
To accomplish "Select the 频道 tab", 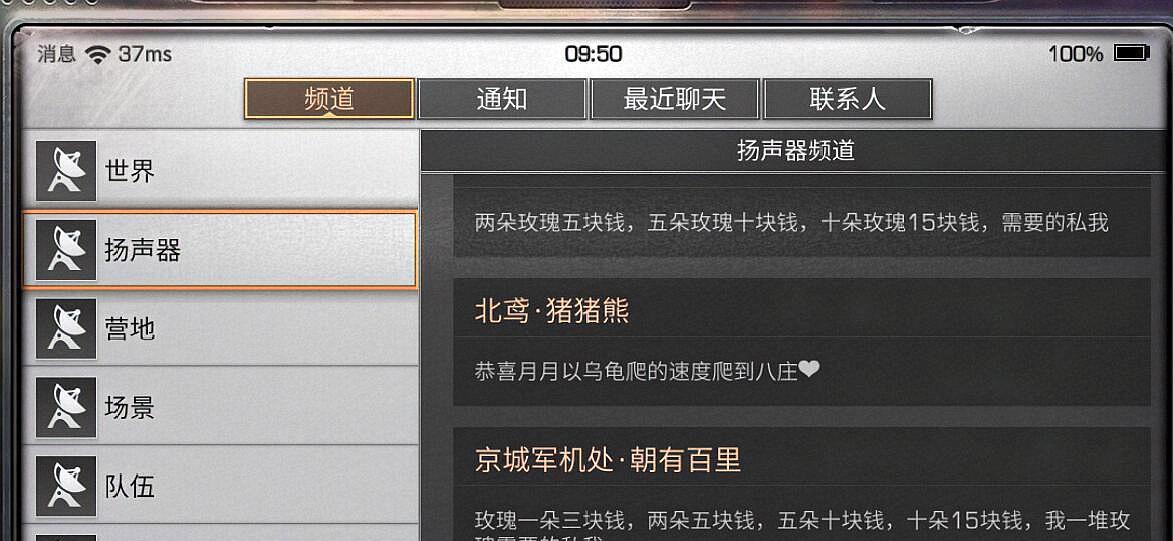I will pyautogui.click(x=329, y=99).
